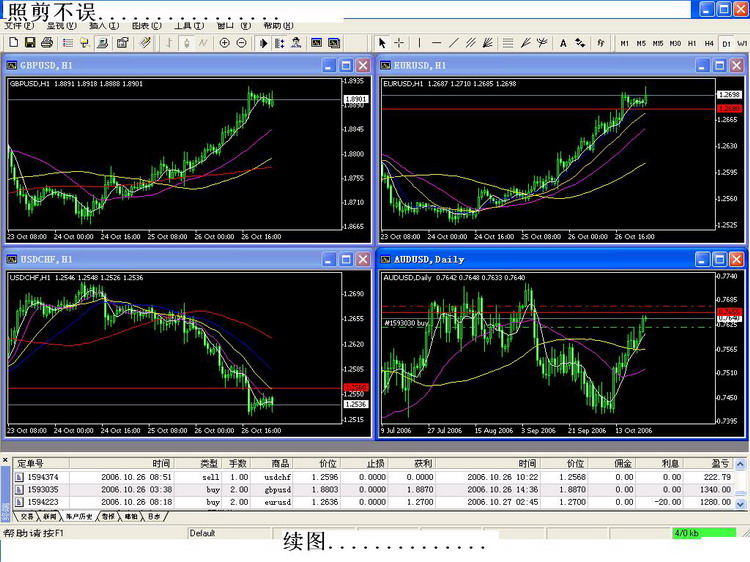Select the Crosshair tool
The image size is (750, 562).
pyautogui.click(x=398, y=43)
